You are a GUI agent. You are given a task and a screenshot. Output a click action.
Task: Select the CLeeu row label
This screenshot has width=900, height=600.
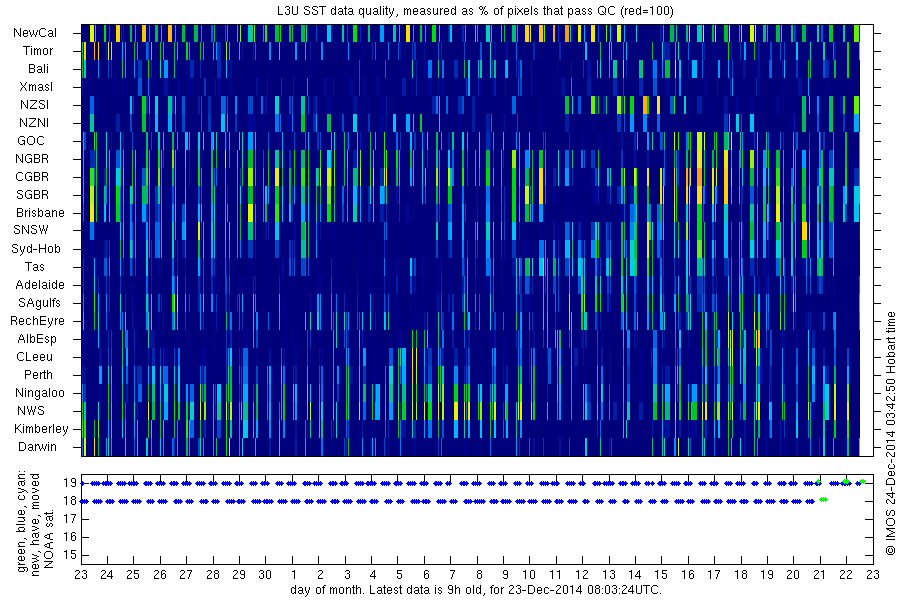click(x=34, y=357)
